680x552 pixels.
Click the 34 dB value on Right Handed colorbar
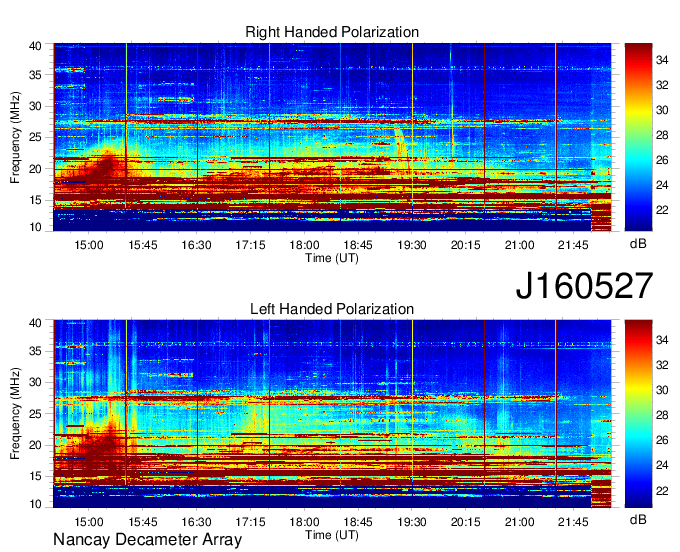tap(662, 60)
